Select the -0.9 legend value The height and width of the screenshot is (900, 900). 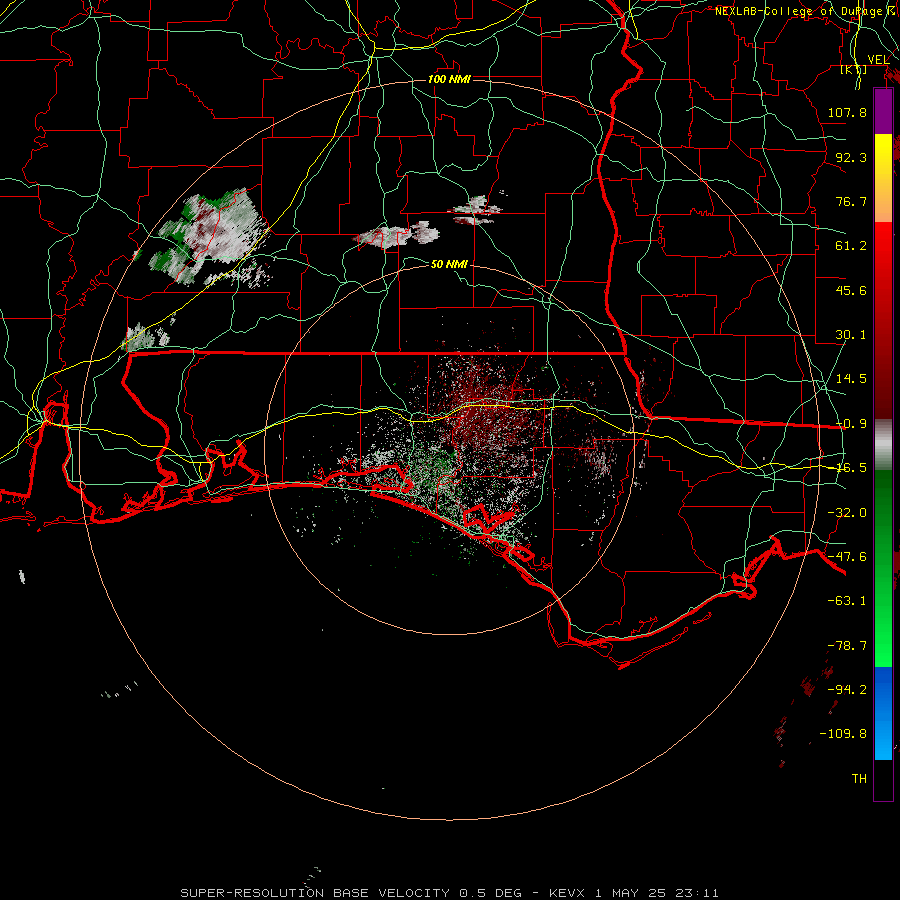(x=851, y=424)
